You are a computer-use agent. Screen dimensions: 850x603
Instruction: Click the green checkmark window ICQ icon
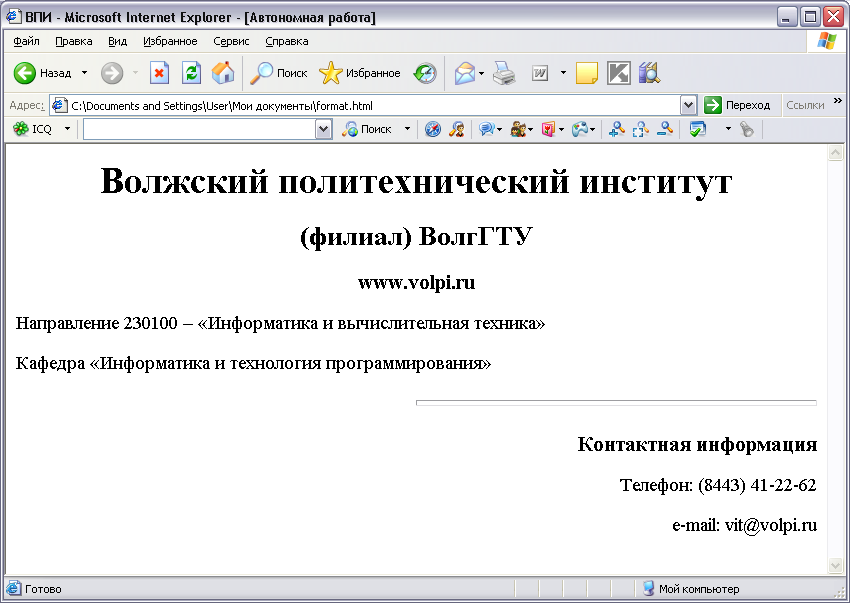click(x=697, y=129)
